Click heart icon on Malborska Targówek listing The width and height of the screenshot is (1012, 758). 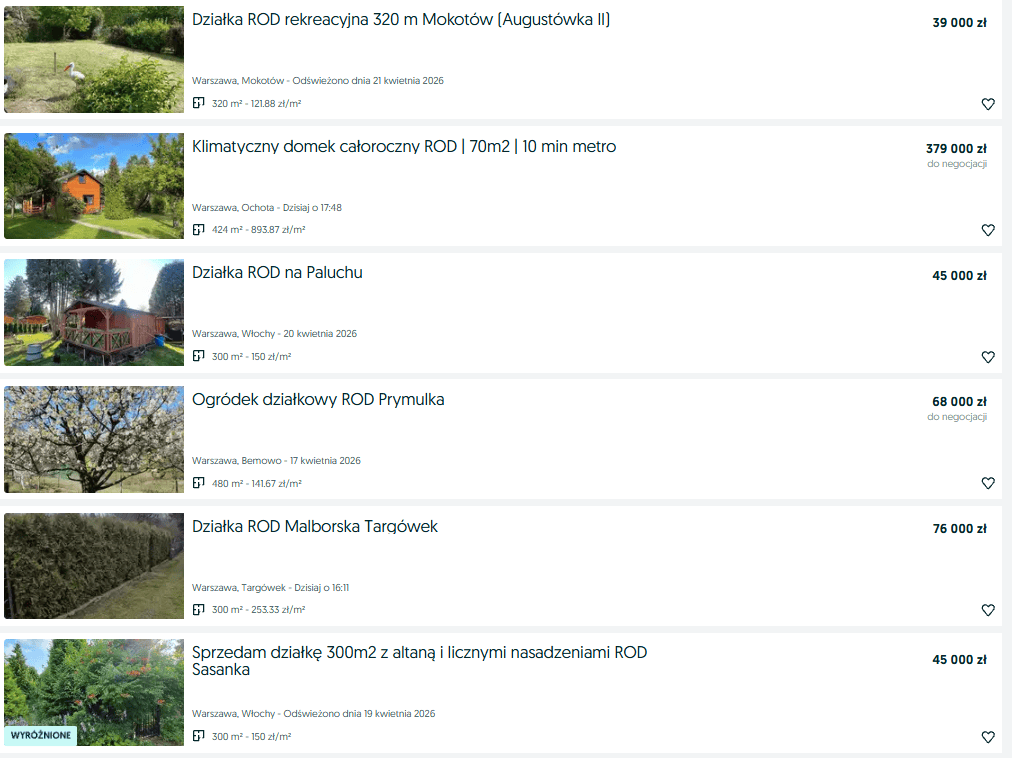987,610
